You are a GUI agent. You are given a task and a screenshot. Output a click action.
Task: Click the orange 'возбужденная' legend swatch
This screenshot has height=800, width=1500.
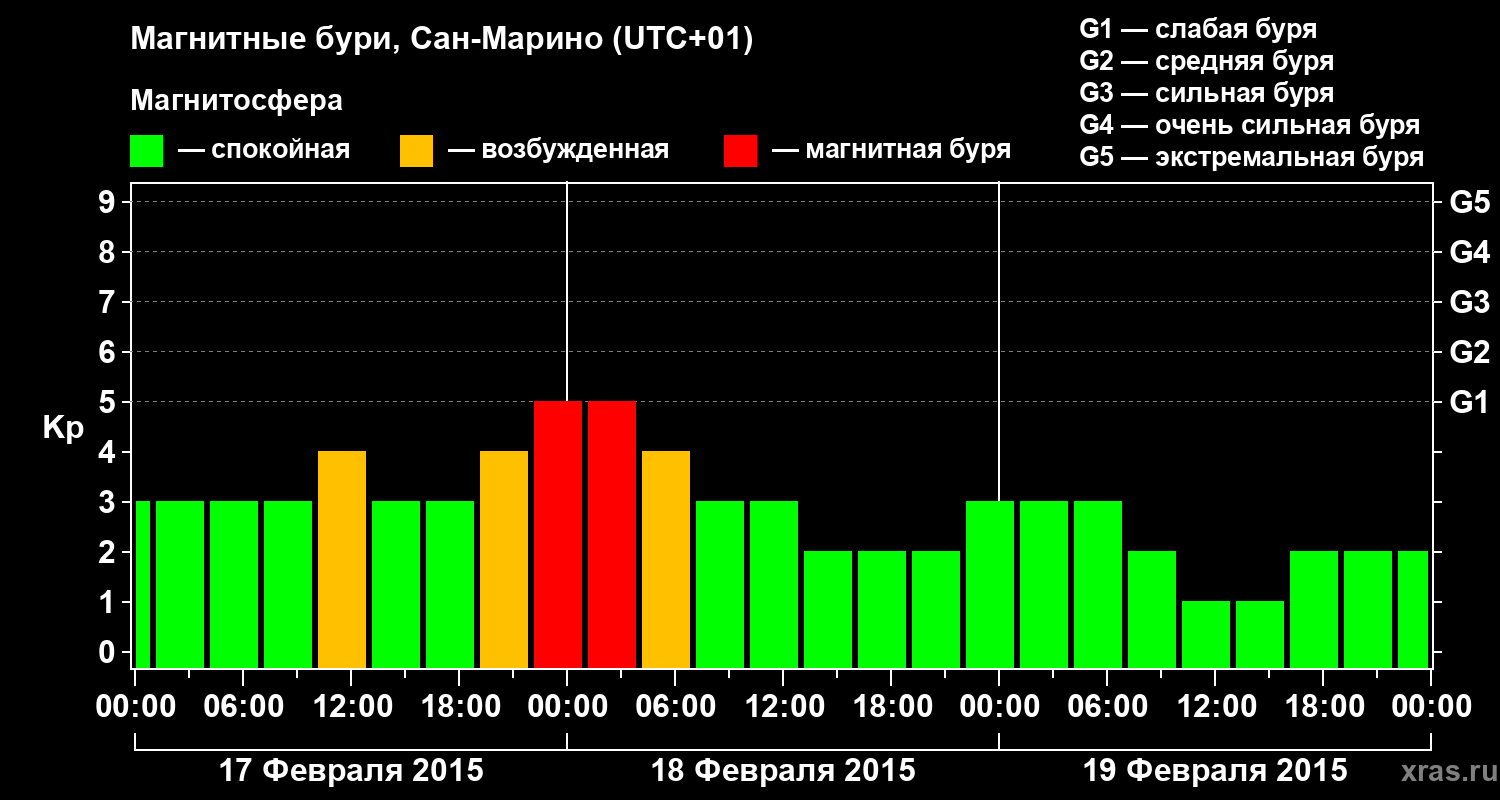(x=416, y=151)
